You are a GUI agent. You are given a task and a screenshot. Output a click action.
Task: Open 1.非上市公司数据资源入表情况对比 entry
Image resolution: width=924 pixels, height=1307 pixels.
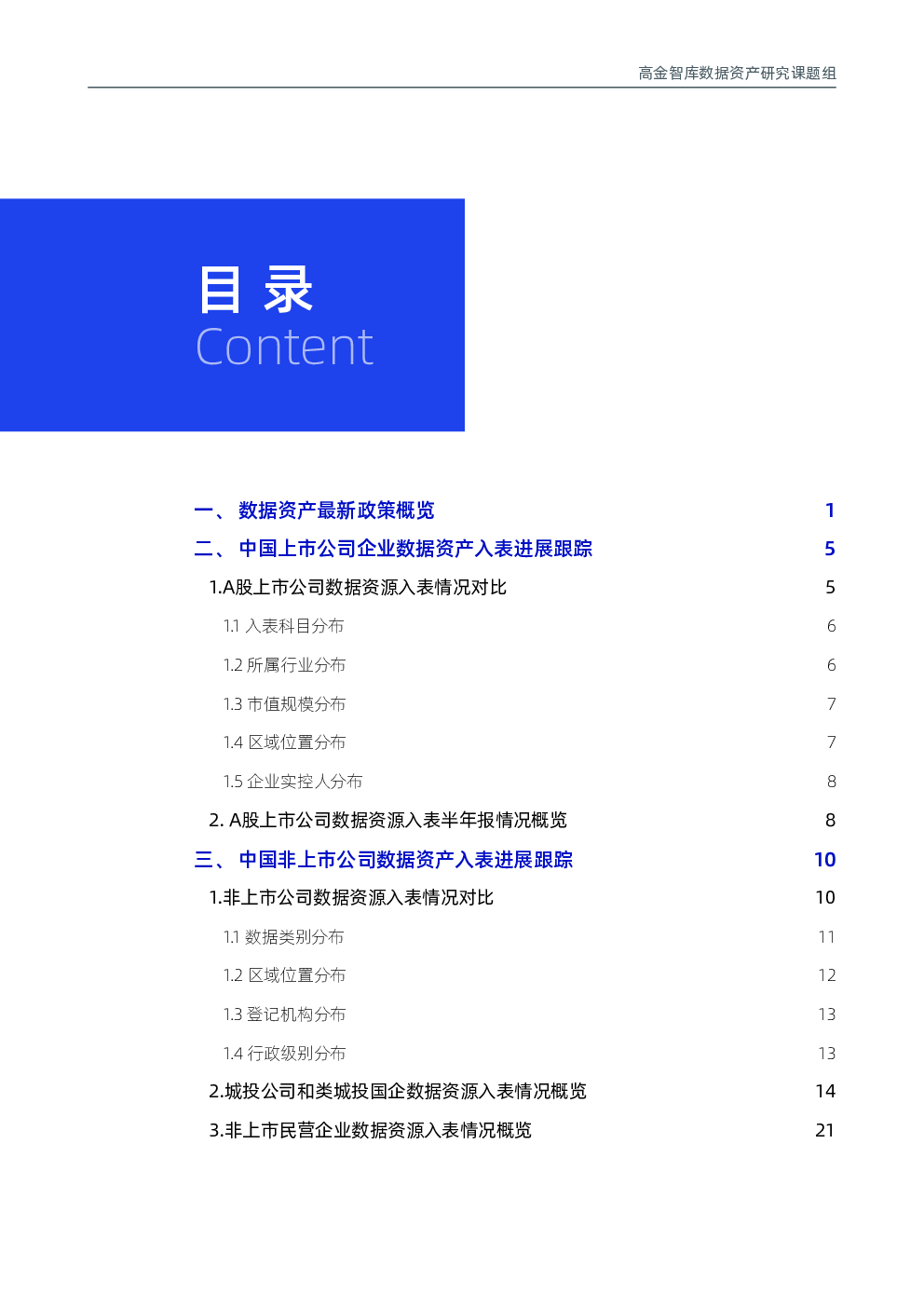coord(351,898)
